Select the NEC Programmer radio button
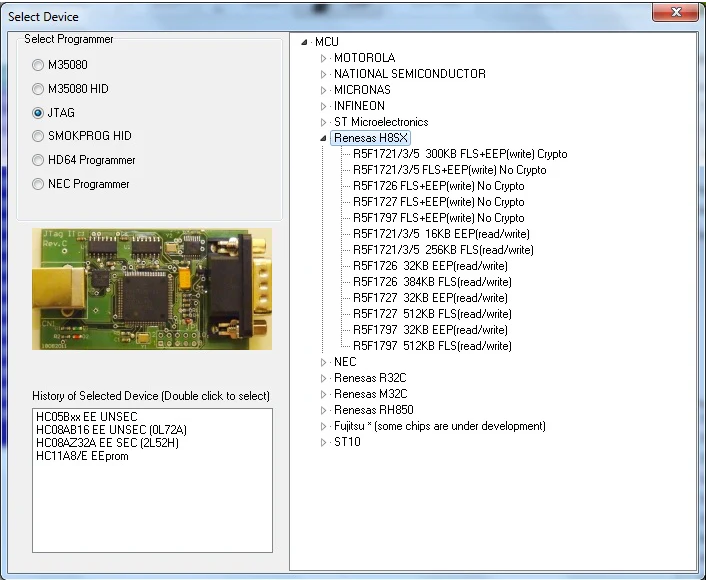The image size is (706, 580). tap(38, 184)
